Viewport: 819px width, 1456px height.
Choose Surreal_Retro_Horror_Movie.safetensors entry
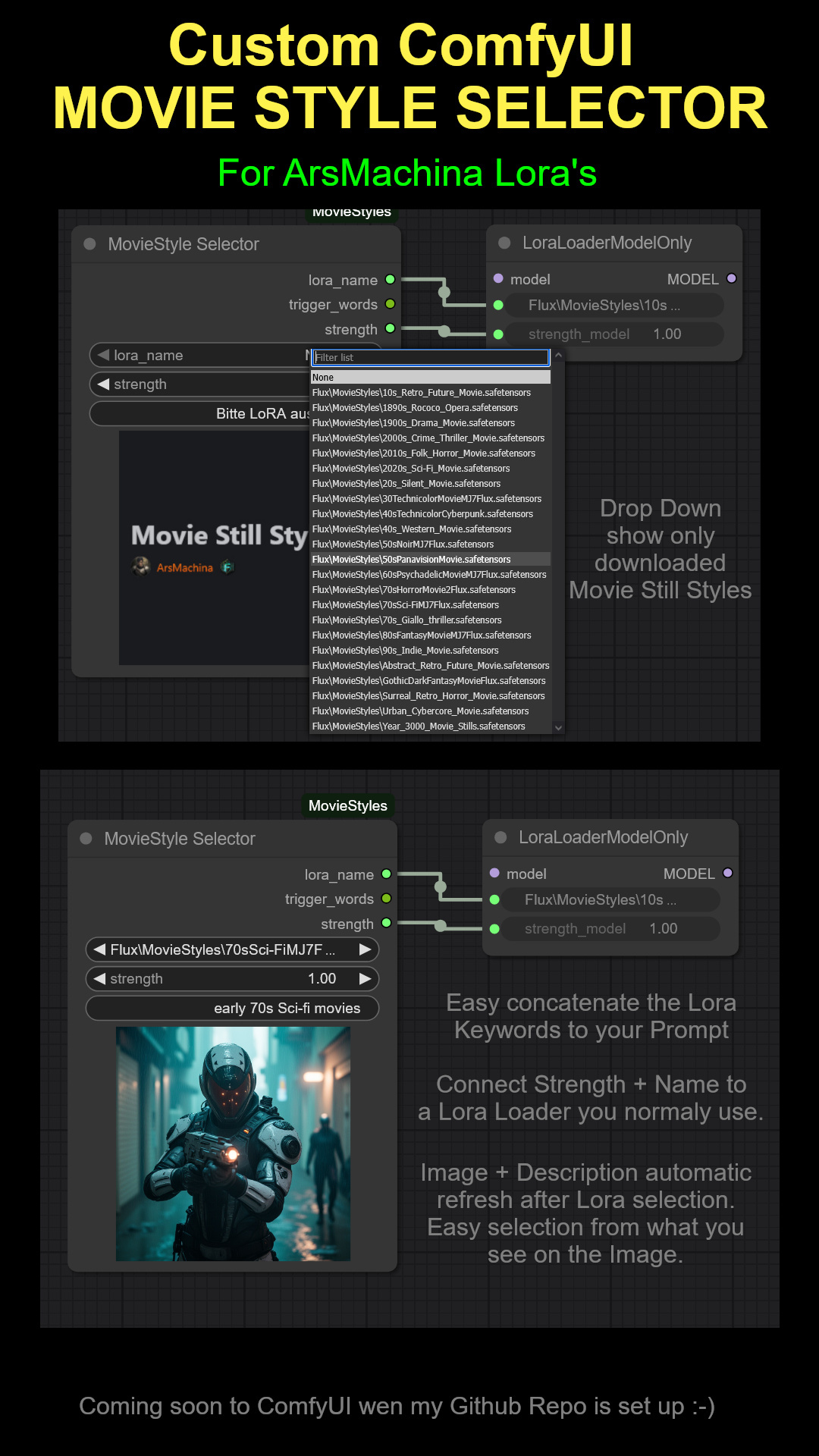pos(431,695)
